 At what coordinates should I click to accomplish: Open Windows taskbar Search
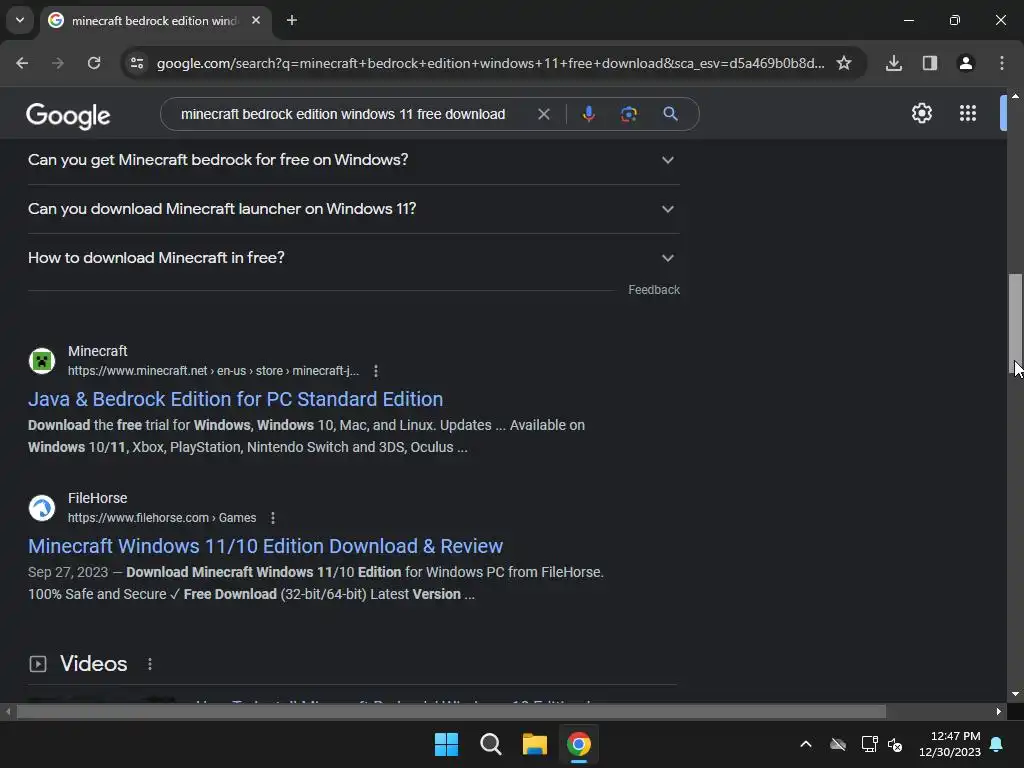[490, 744]
